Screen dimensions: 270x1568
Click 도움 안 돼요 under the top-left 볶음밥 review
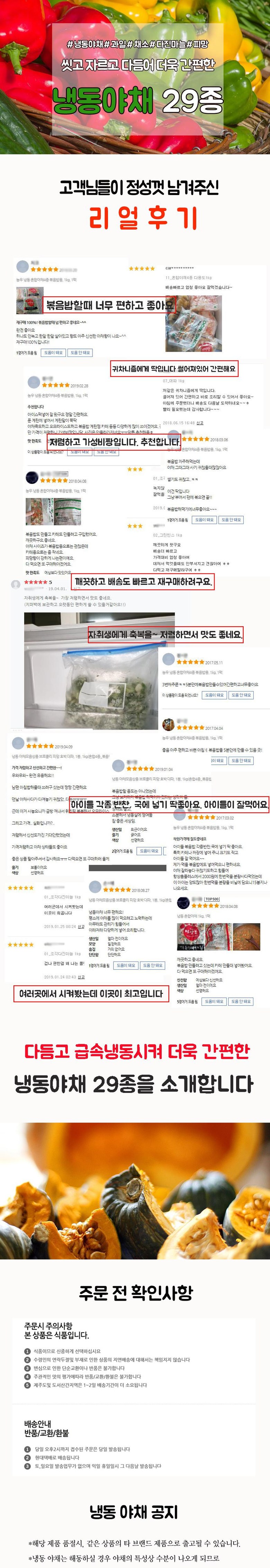click(80, 352)
